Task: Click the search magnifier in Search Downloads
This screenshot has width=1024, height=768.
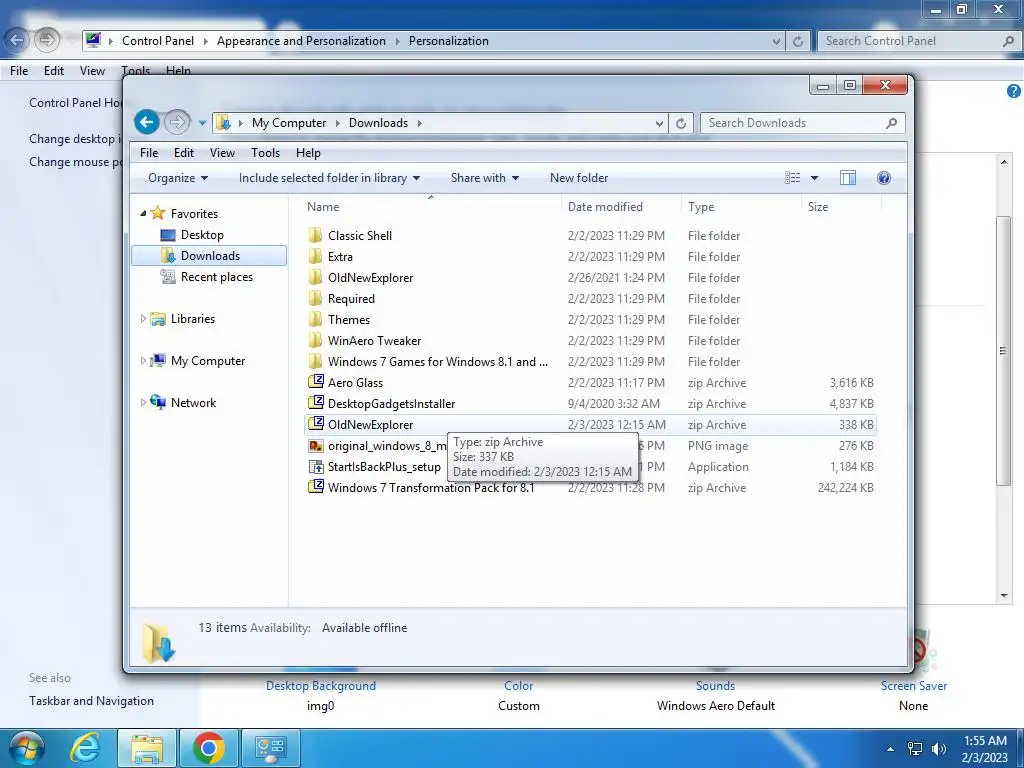Action: [891, 123]
